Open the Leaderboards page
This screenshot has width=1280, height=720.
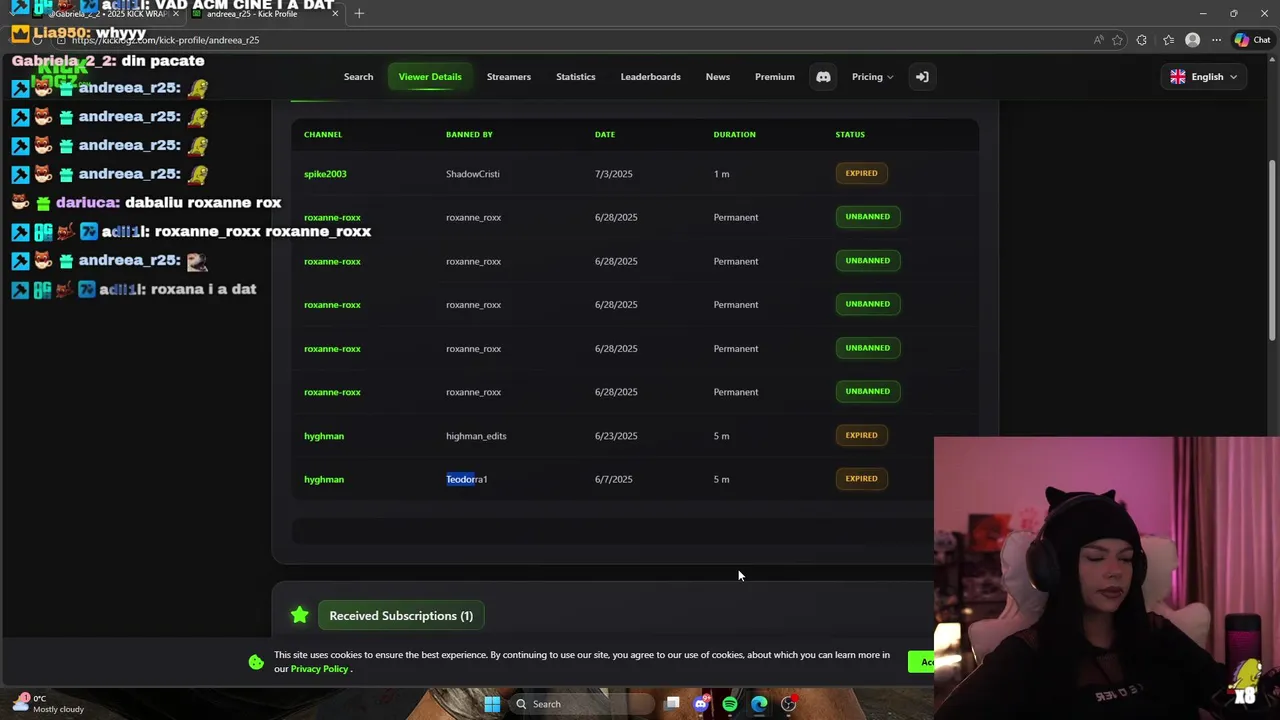pyautogui.click(x=650, y=77)
